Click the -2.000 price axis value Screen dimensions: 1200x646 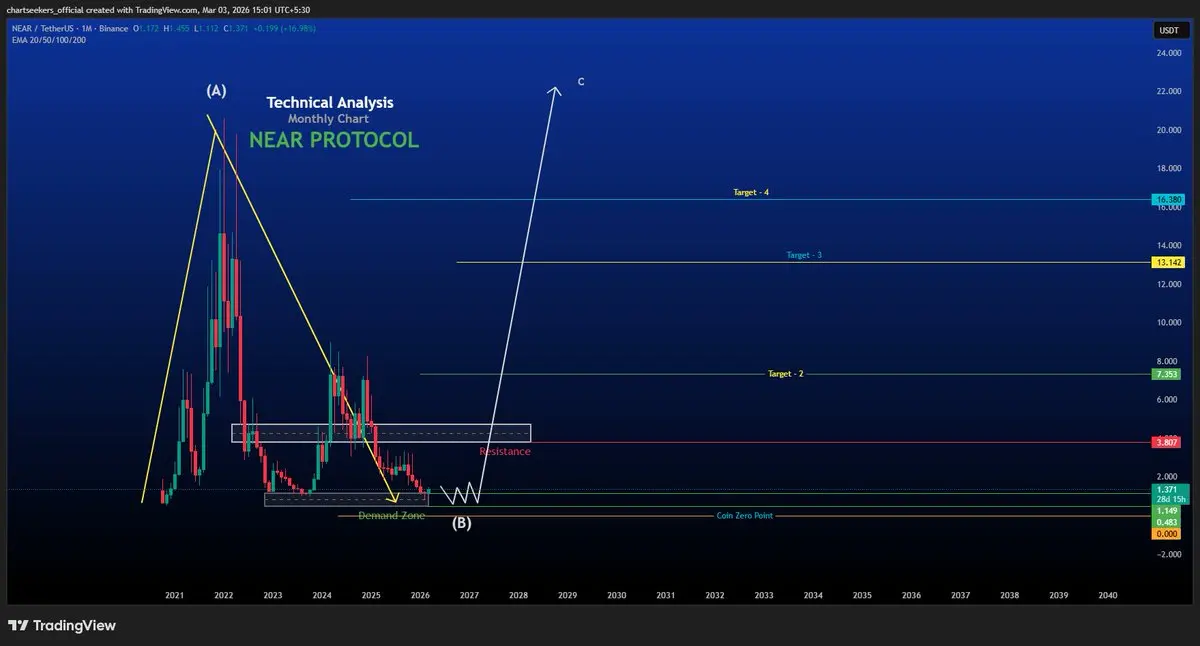click(1169, 554)
